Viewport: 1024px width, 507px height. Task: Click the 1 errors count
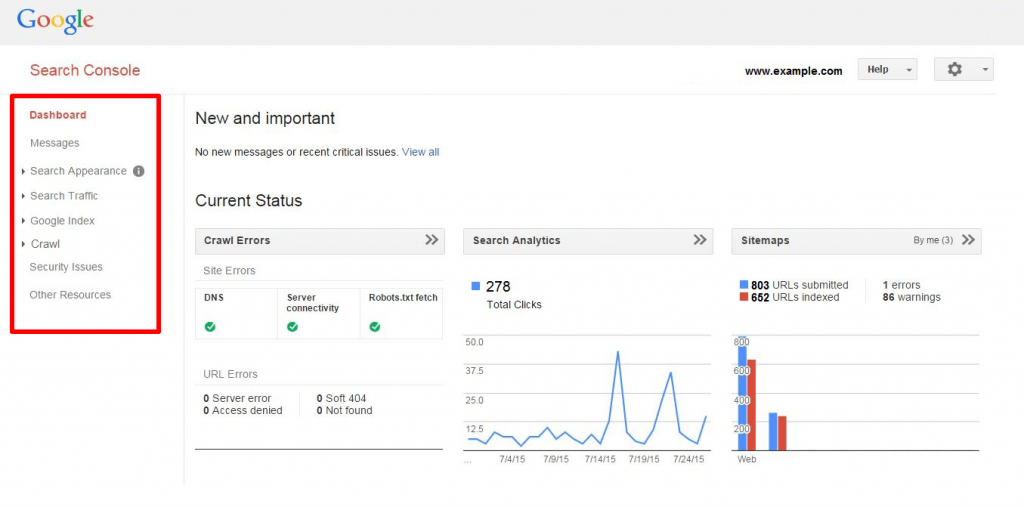[901, 285]
